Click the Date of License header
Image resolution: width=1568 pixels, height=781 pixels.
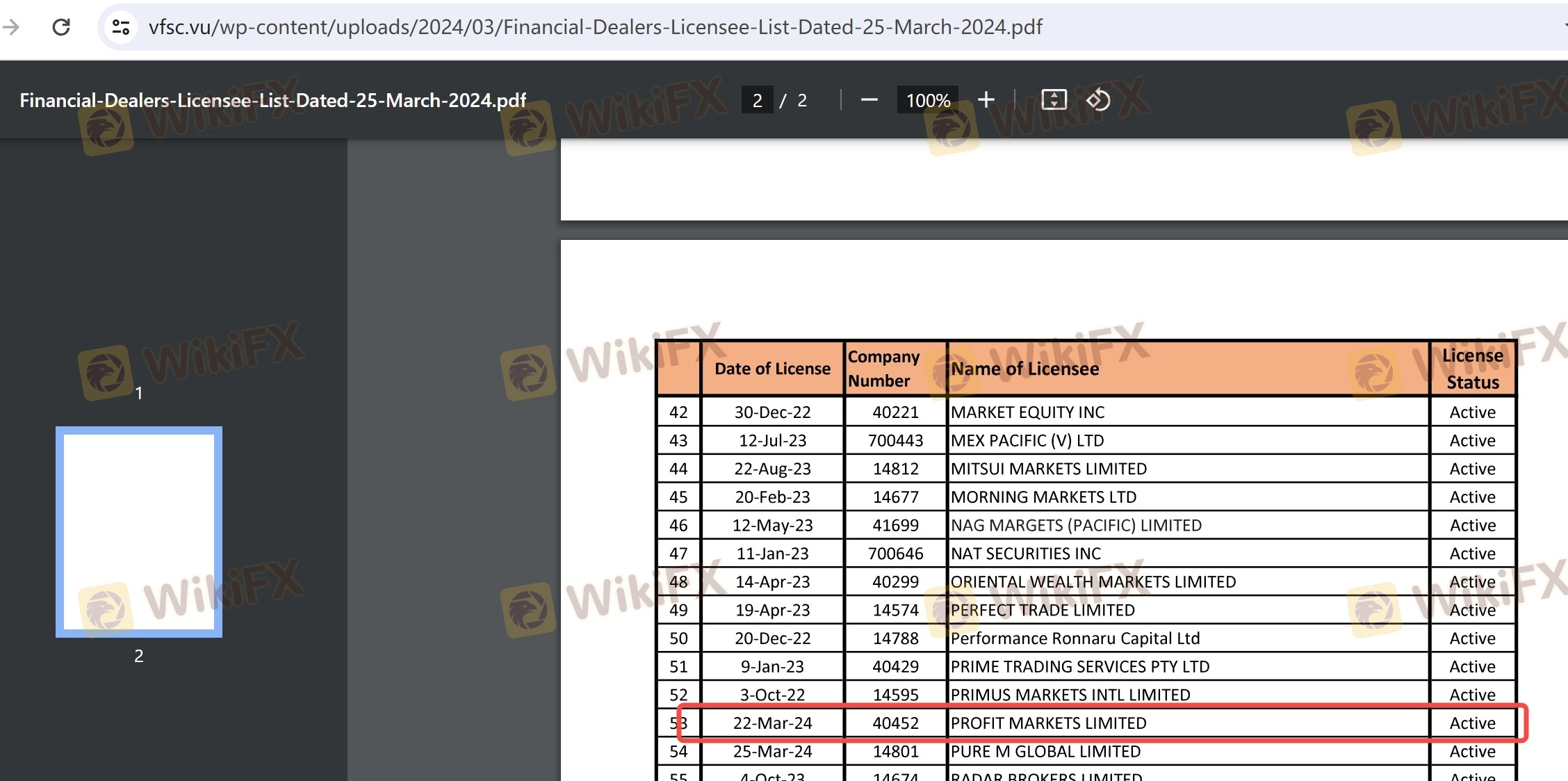(772, 369)
